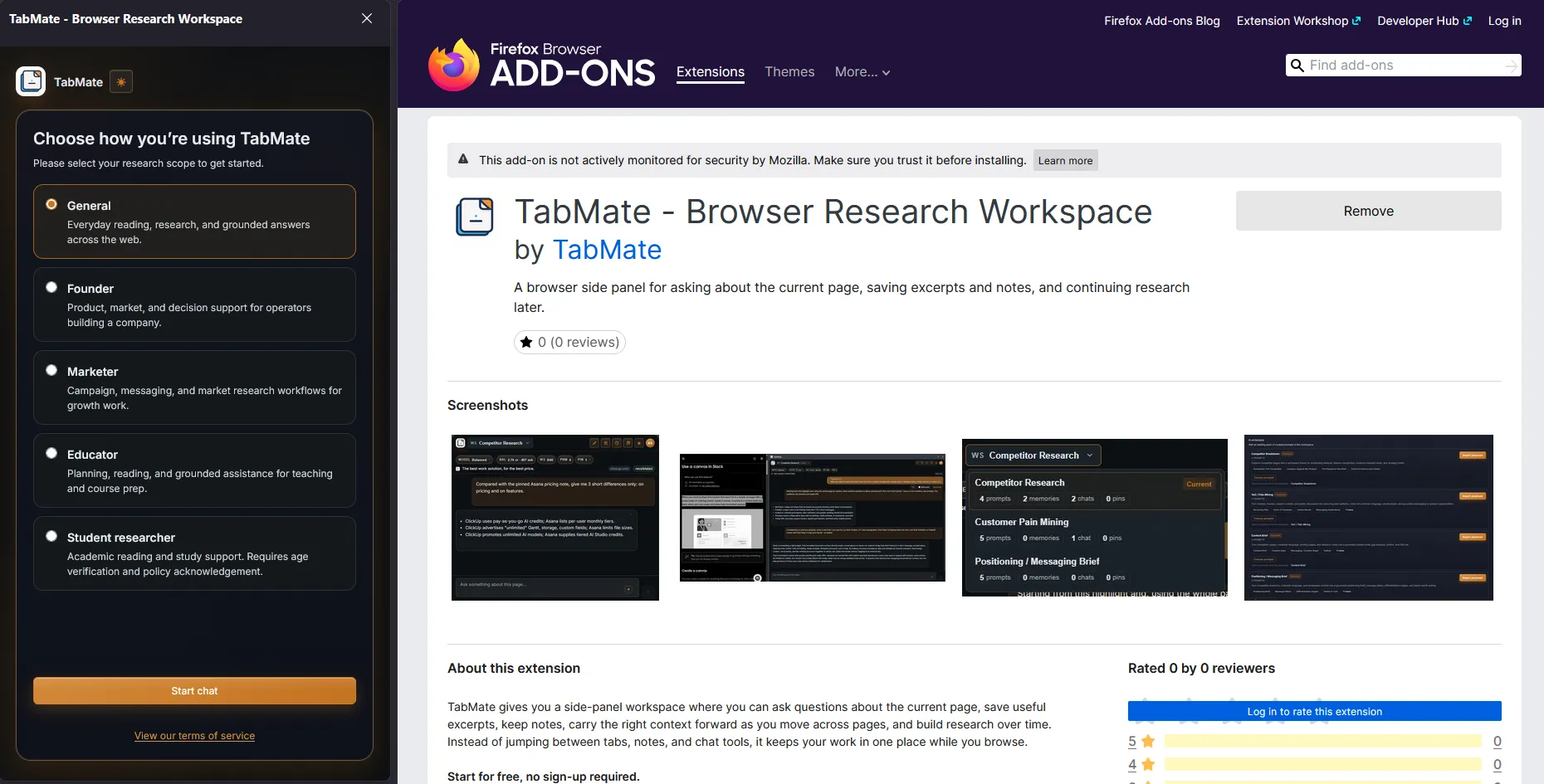Open the Themes tab
1544x784 pixels.
click(789, 72)
